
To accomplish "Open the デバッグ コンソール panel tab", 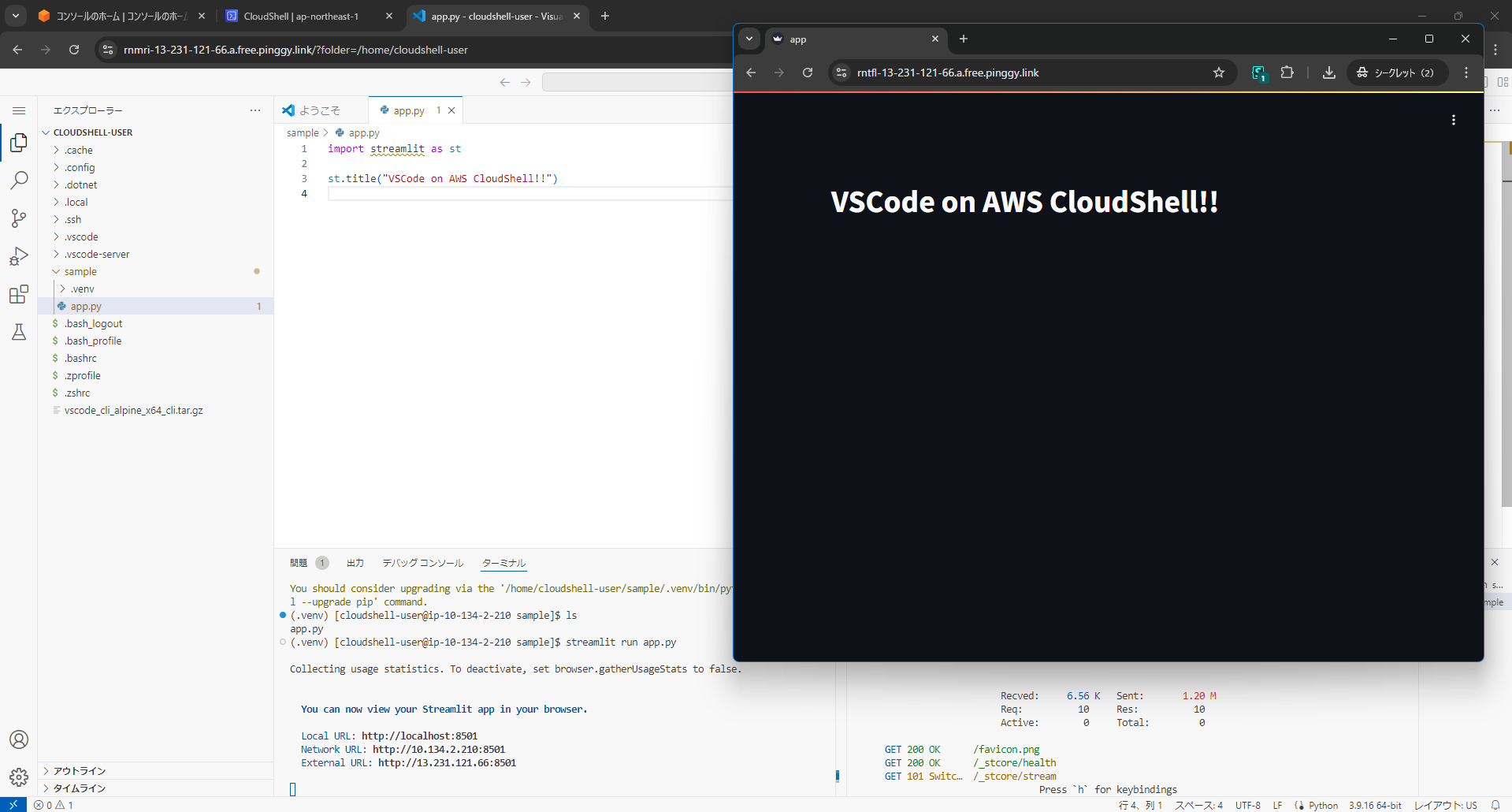I will tap(423, 563).
